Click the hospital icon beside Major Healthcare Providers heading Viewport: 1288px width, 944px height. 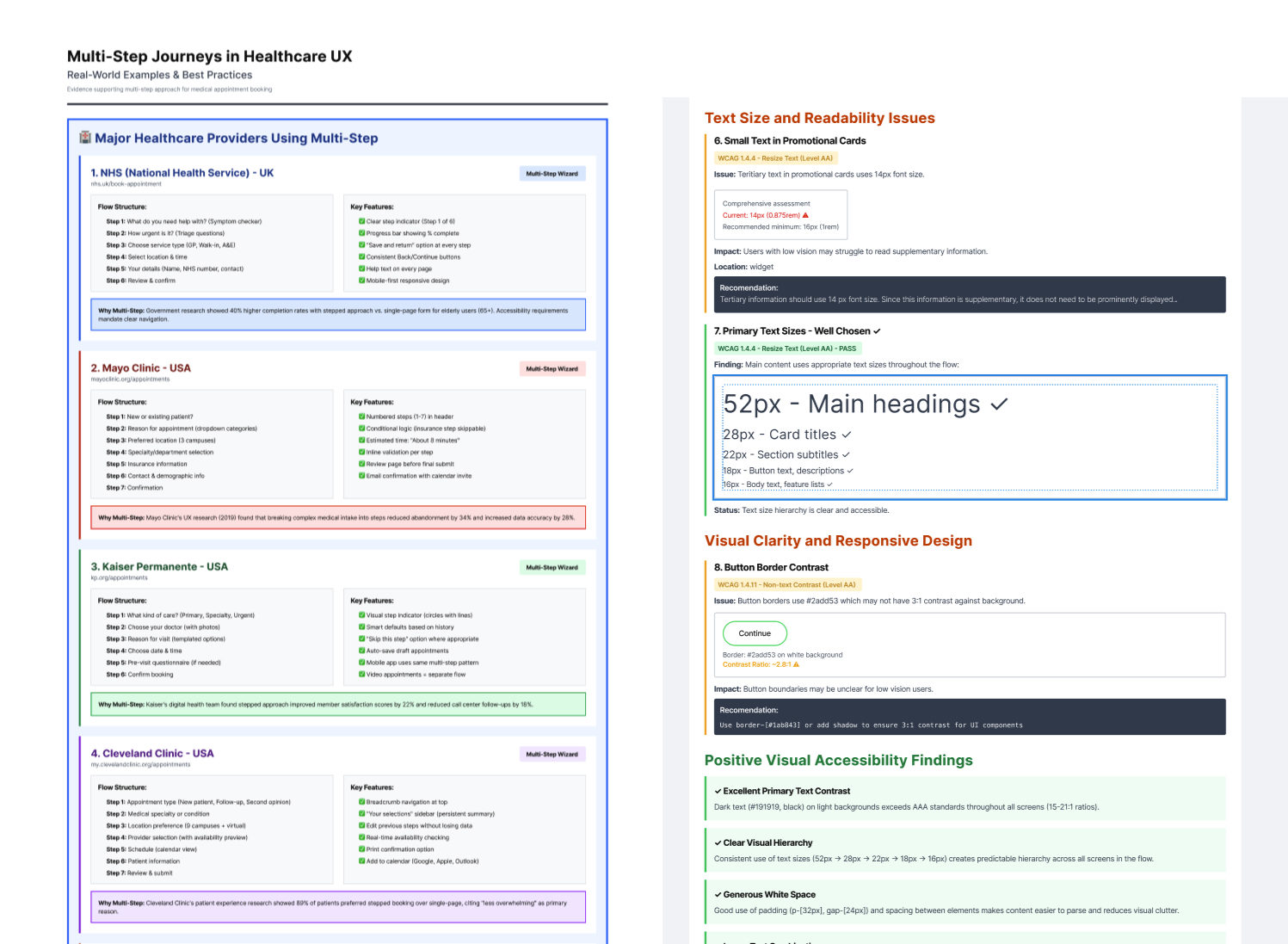pos(85,138)
